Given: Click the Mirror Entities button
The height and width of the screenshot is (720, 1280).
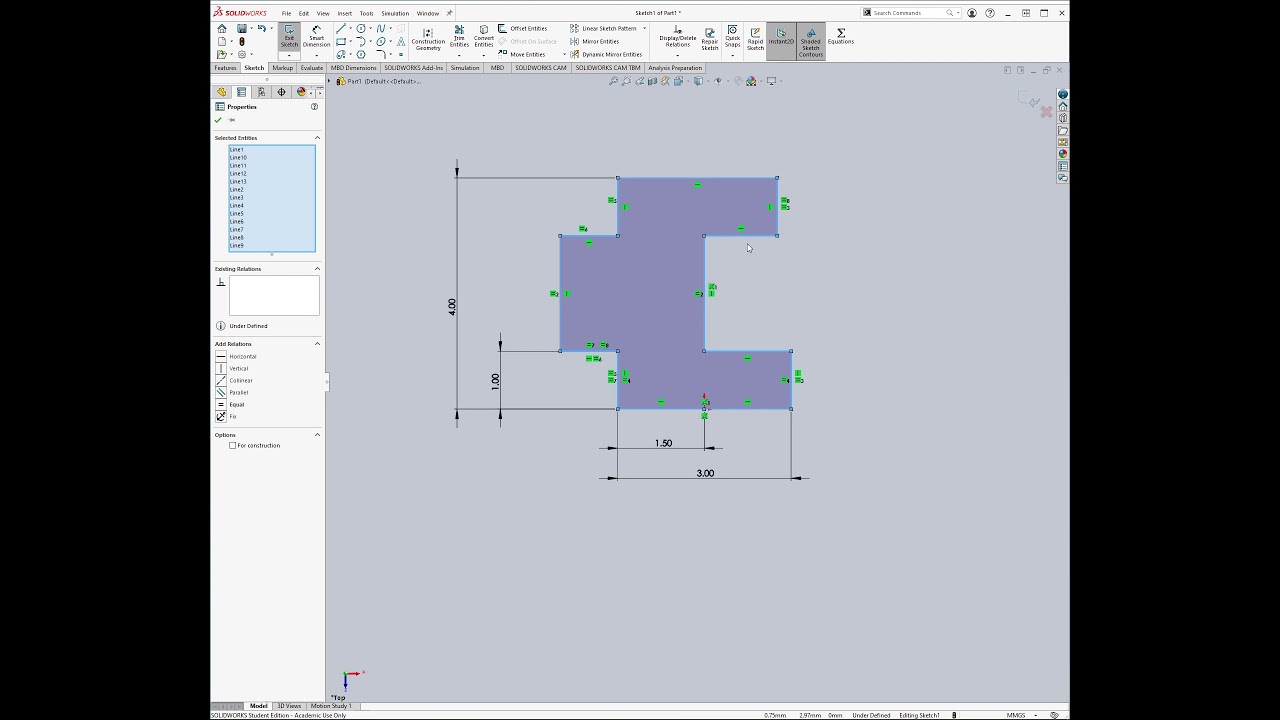Looking at the screenshot, I should pyautogui.click(x=594, y=42).
